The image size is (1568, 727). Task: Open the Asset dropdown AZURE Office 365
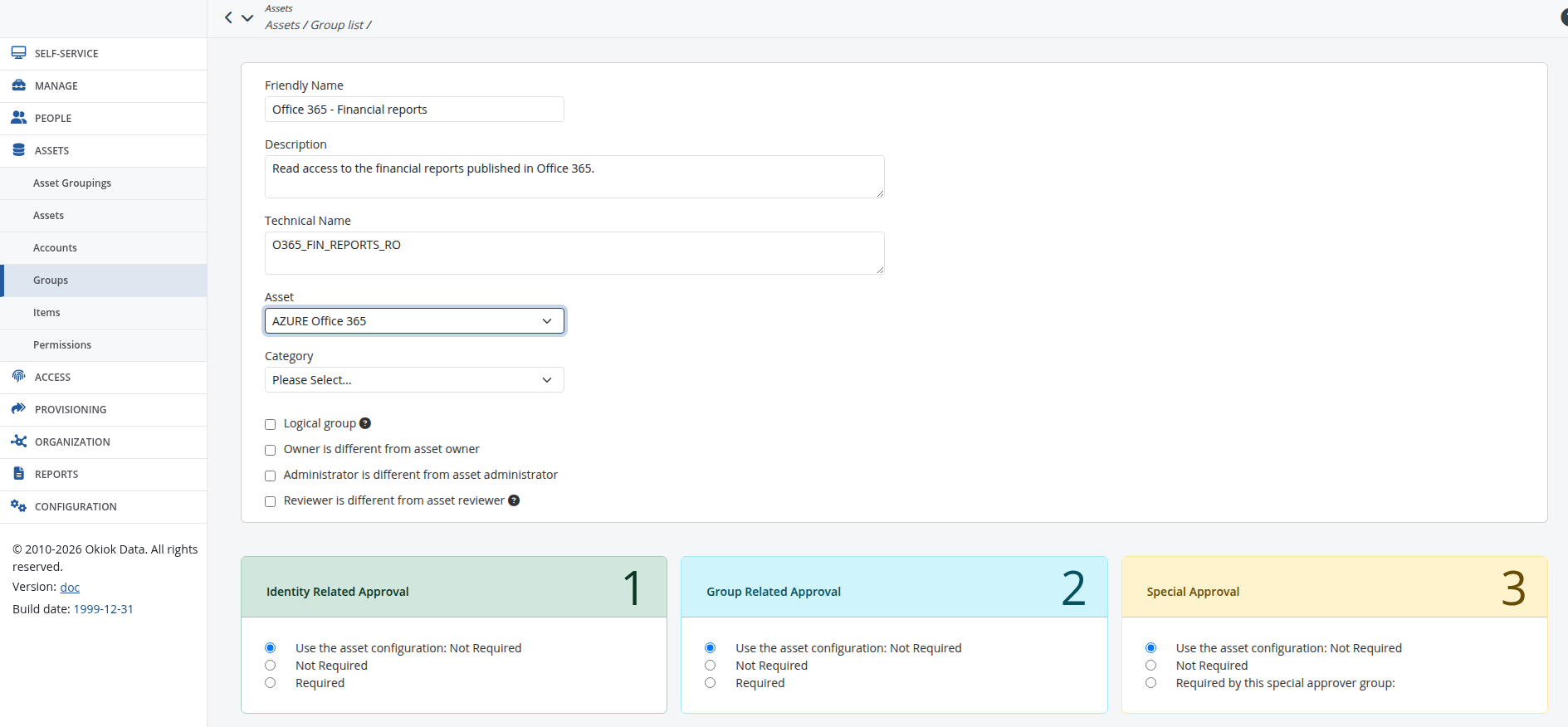tap(414, 321)
